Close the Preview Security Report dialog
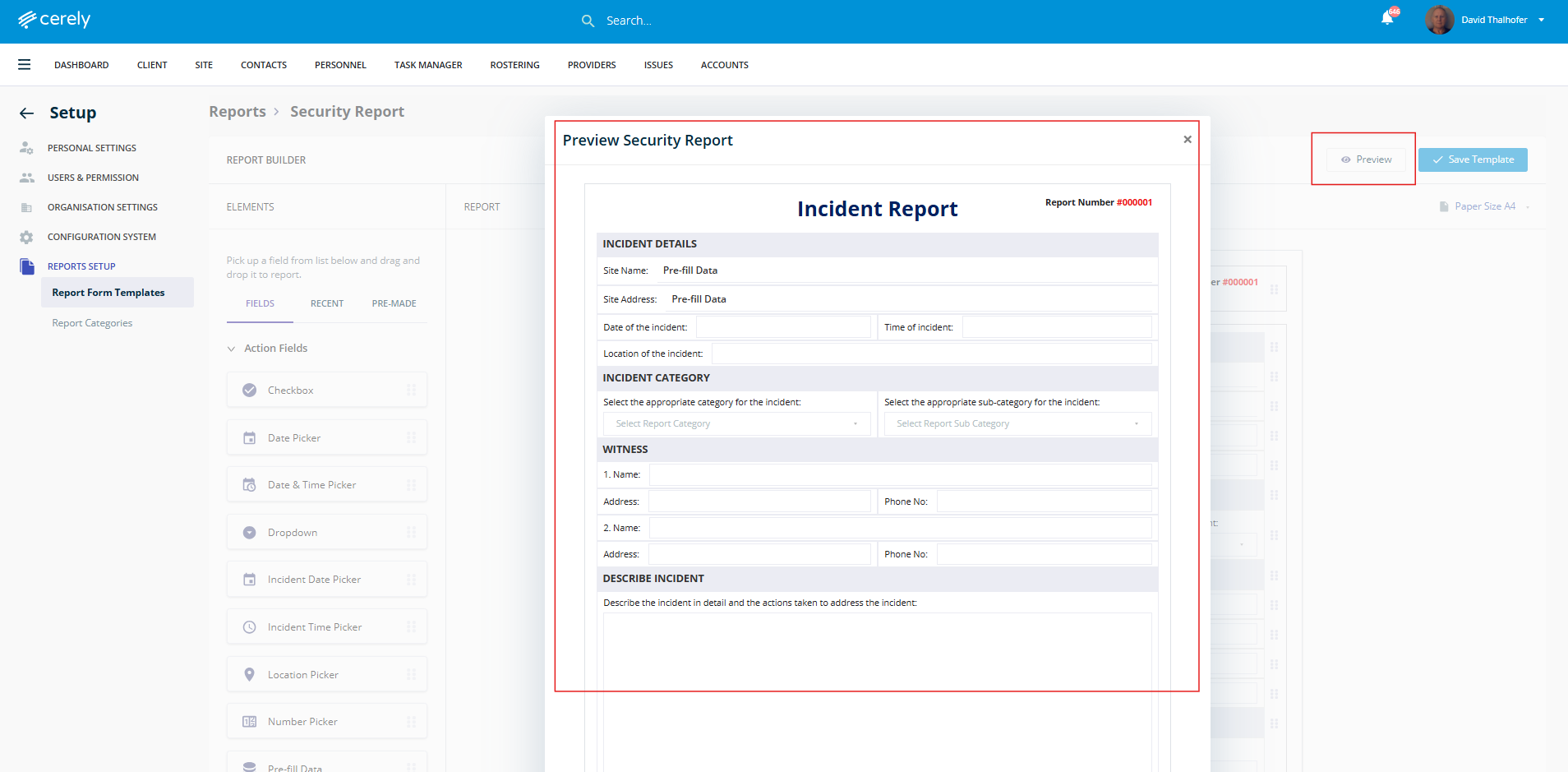The width and height of the screenshot is (1568, 772). (1188, 140)
